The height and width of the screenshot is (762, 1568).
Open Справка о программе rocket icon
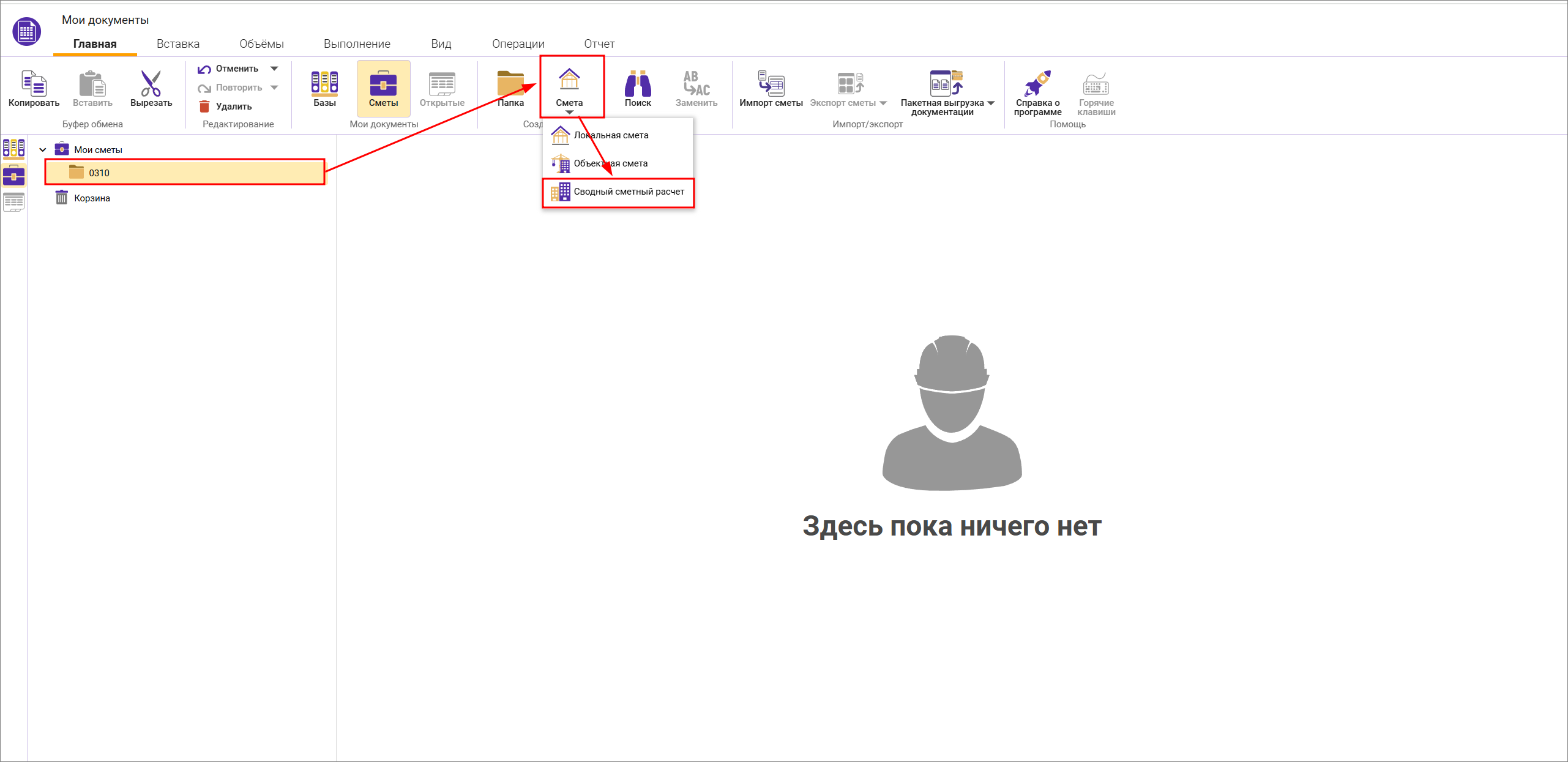click(1037, 84)
